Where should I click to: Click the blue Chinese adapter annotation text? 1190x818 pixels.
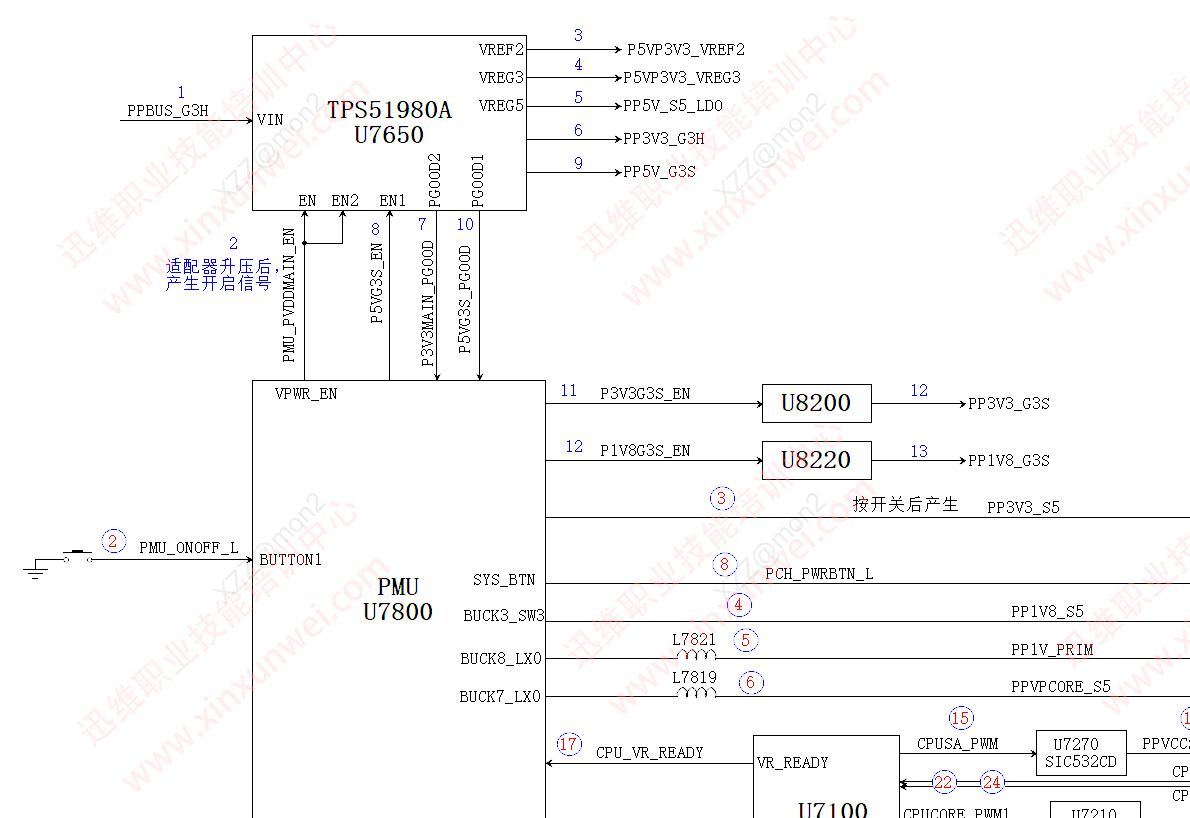219,275
